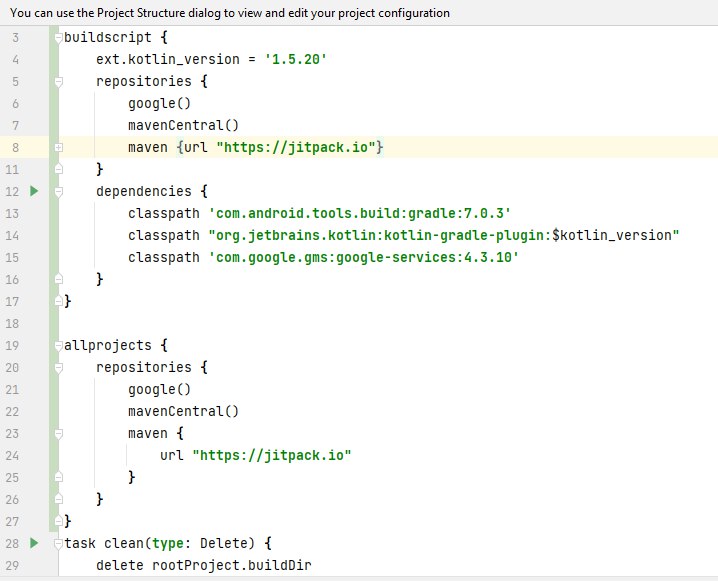Viewport: 718px width, 581px height.
Task: Click the gradle:7.0.3 classpath string
Action: pos(359,213)
